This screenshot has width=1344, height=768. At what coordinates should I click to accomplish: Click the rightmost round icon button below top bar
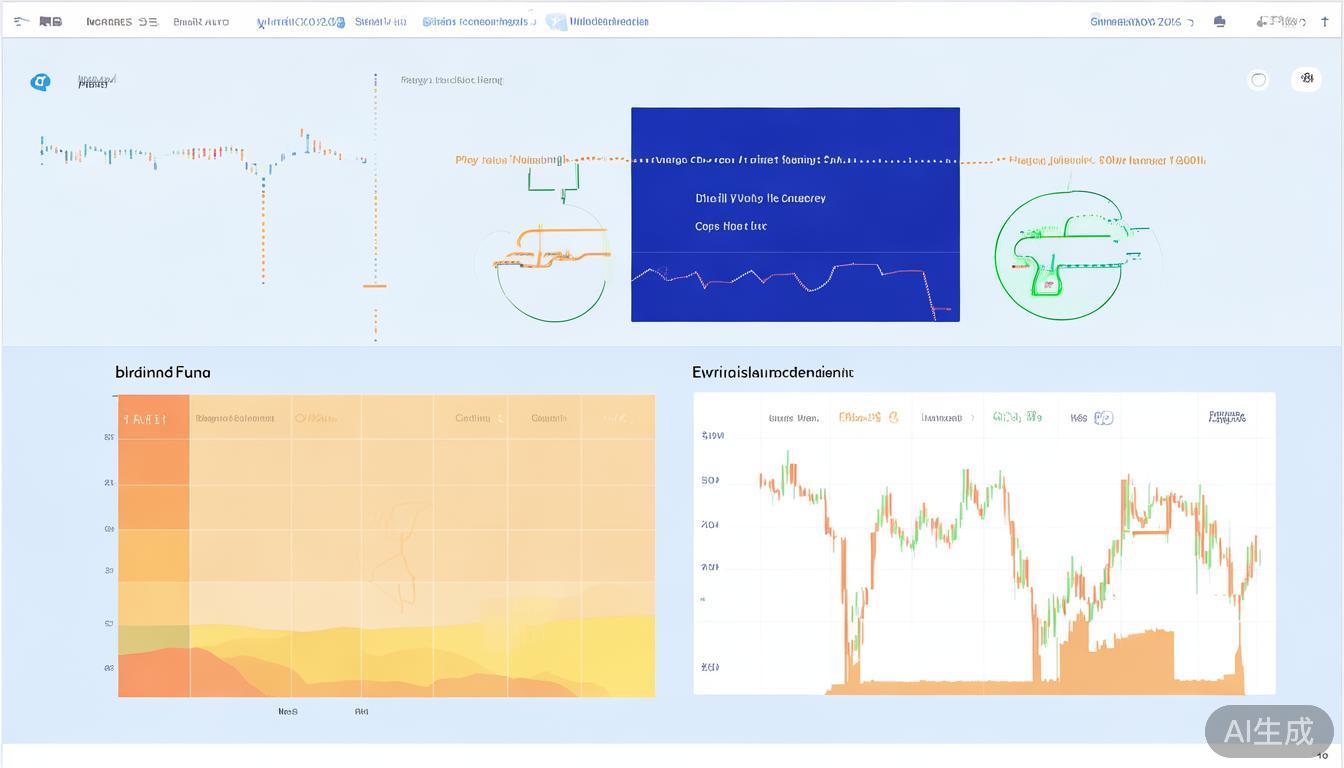[x=1306, y=79]
